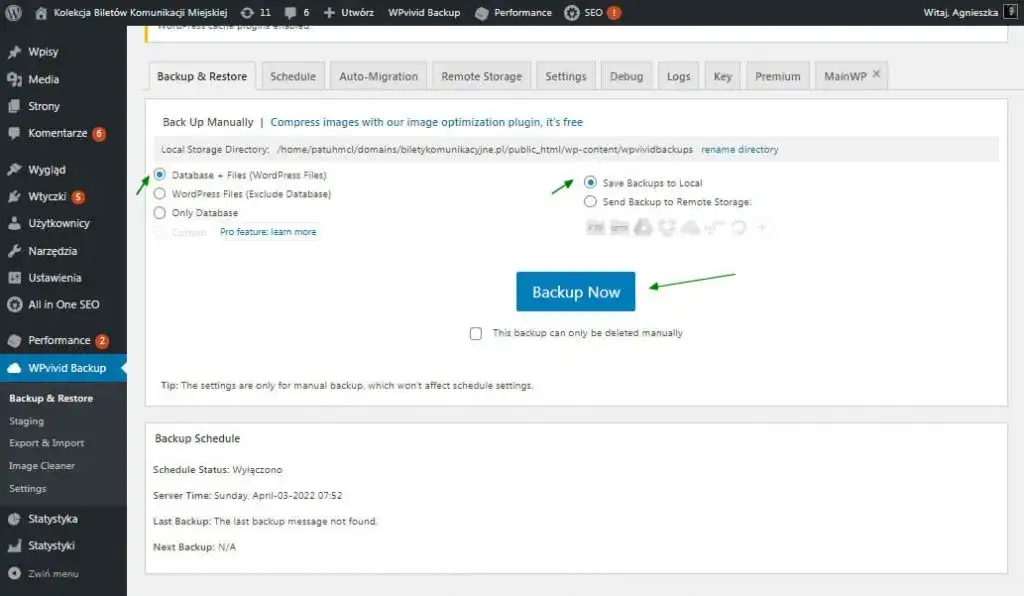Click the Użytkownicy user icon in sidebar
This screenshot has width=1024, height=596.
point(14,223)
